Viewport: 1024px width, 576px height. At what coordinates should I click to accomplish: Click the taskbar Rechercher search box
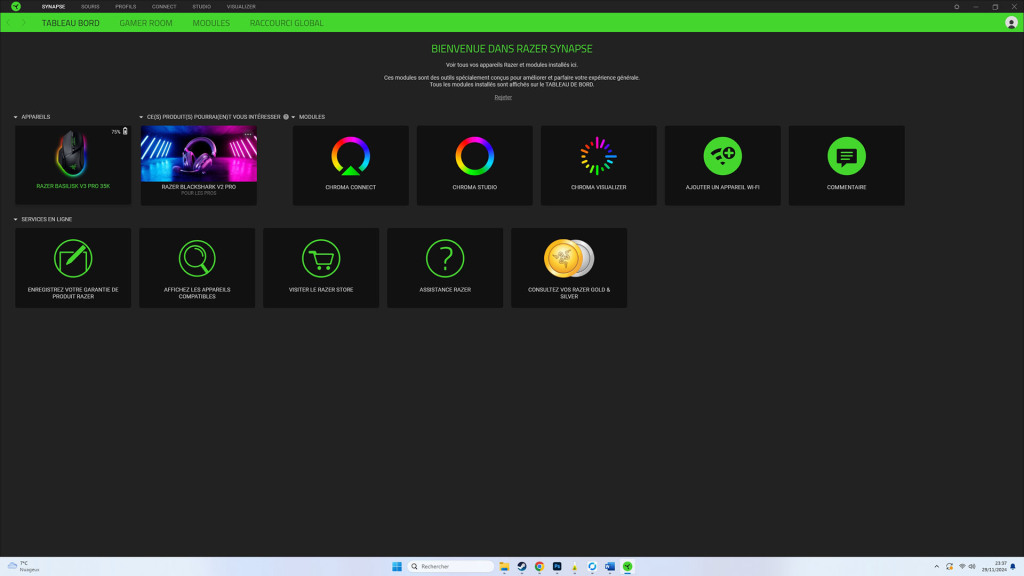pos(451,566)
